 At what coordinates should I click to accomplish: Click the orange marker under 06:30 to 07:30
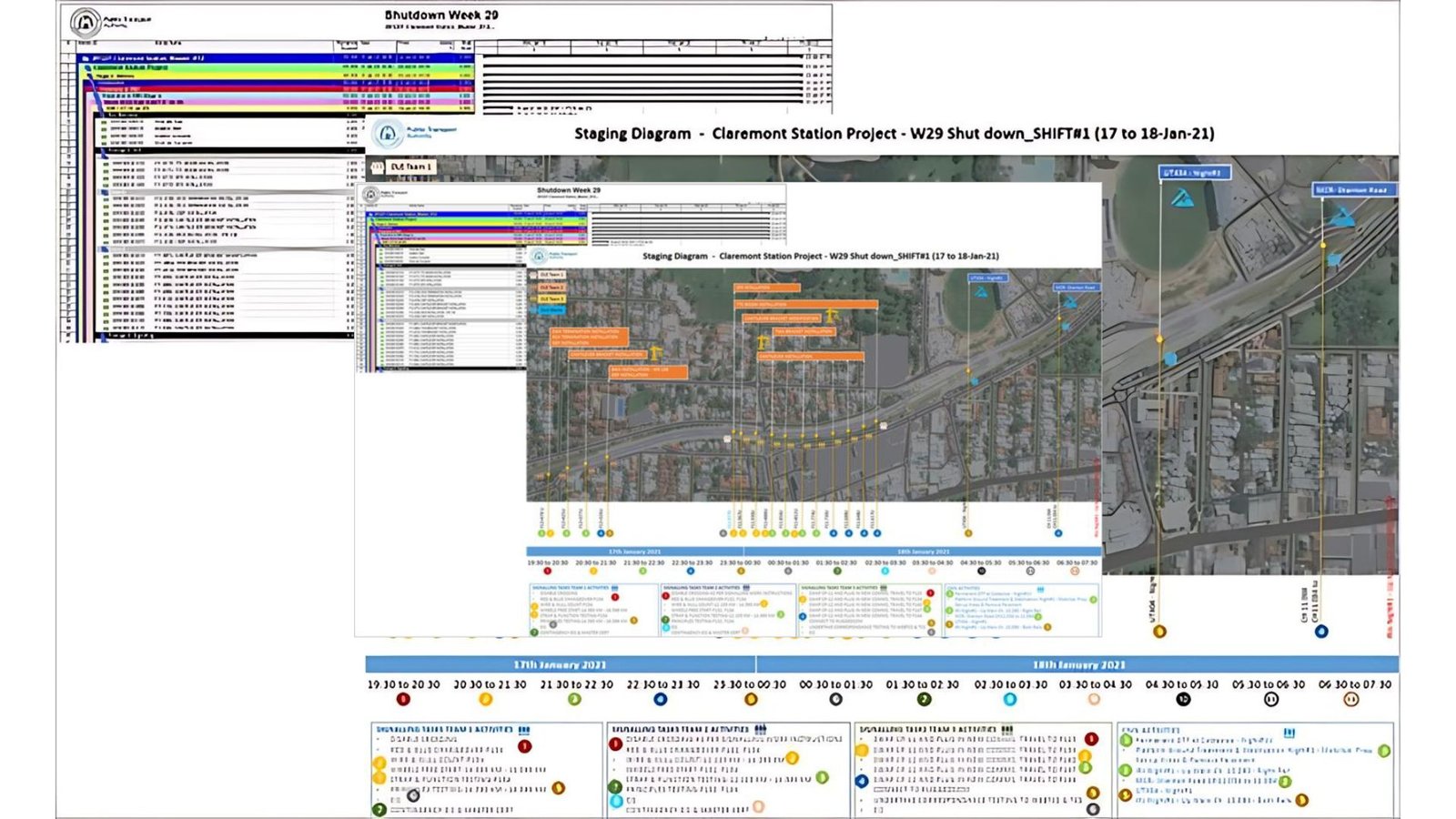pyautogui.click(x=1351, y=699)
